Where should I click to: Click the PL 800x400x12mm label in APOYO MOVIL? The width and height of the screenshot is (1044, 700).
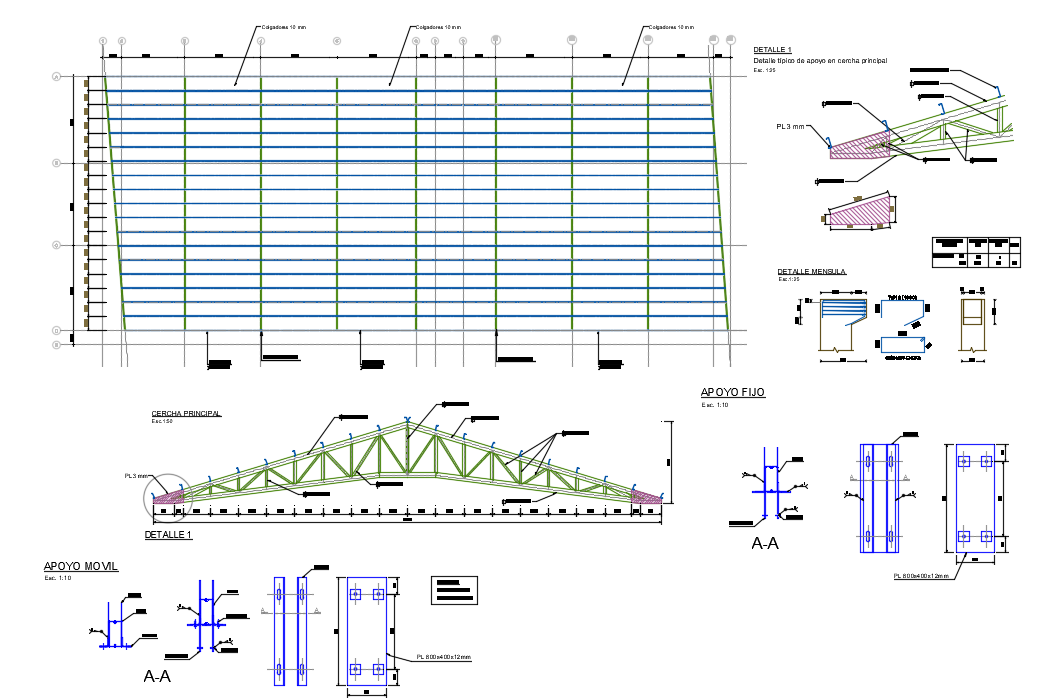tap(444, 657)
